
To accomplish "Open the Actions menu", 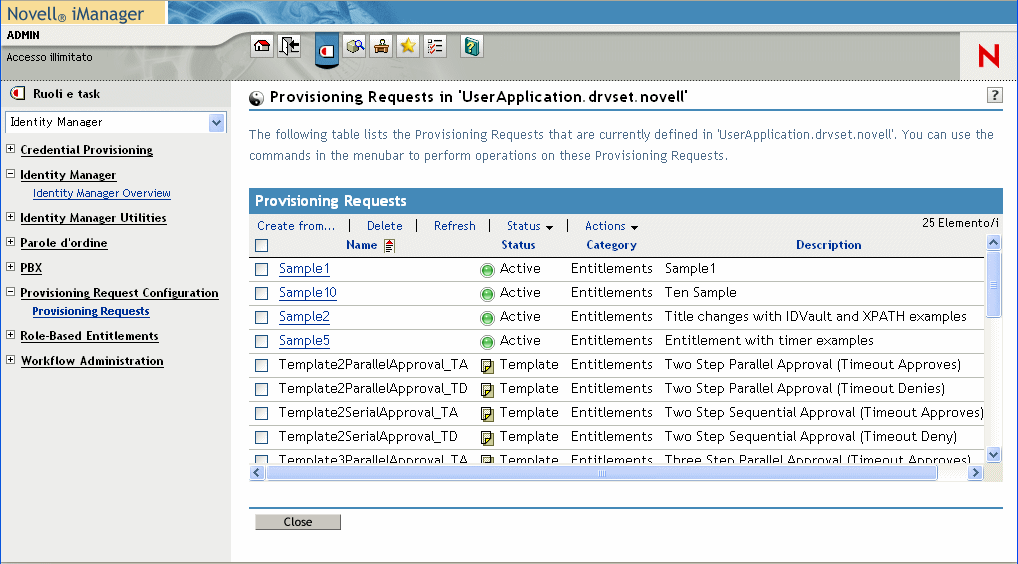I will tap(611, 226).
